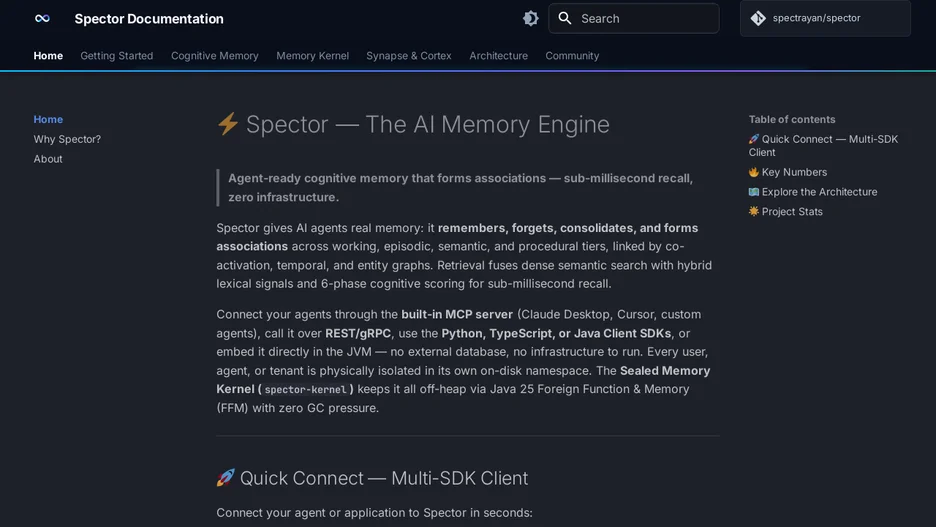The width and height of the screenshot is (936, 527).
Task: Click the search magnifier icon
Action: point(565,18)
